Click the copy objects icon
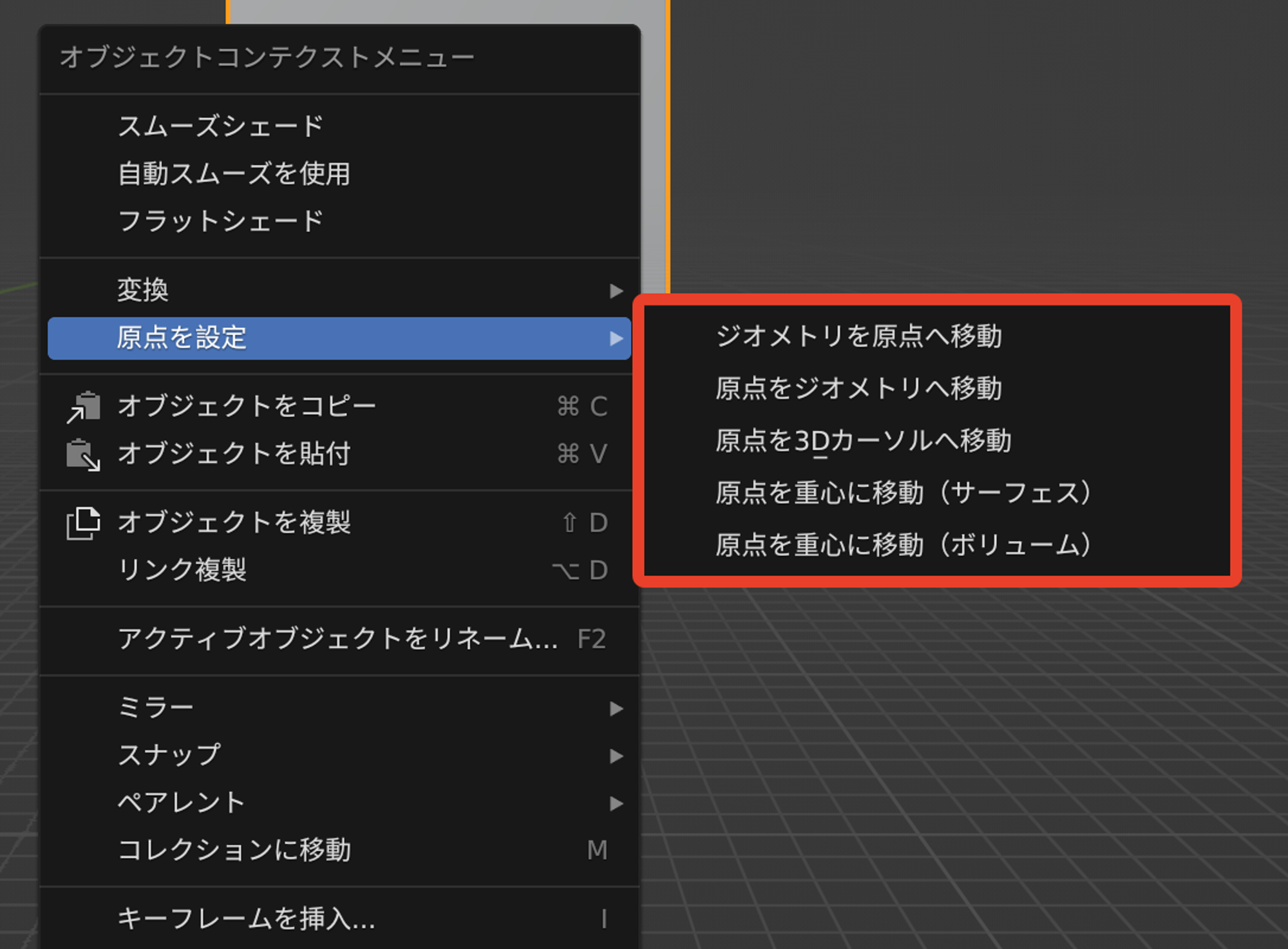The image size is (1288, 949). pos(83,407)
